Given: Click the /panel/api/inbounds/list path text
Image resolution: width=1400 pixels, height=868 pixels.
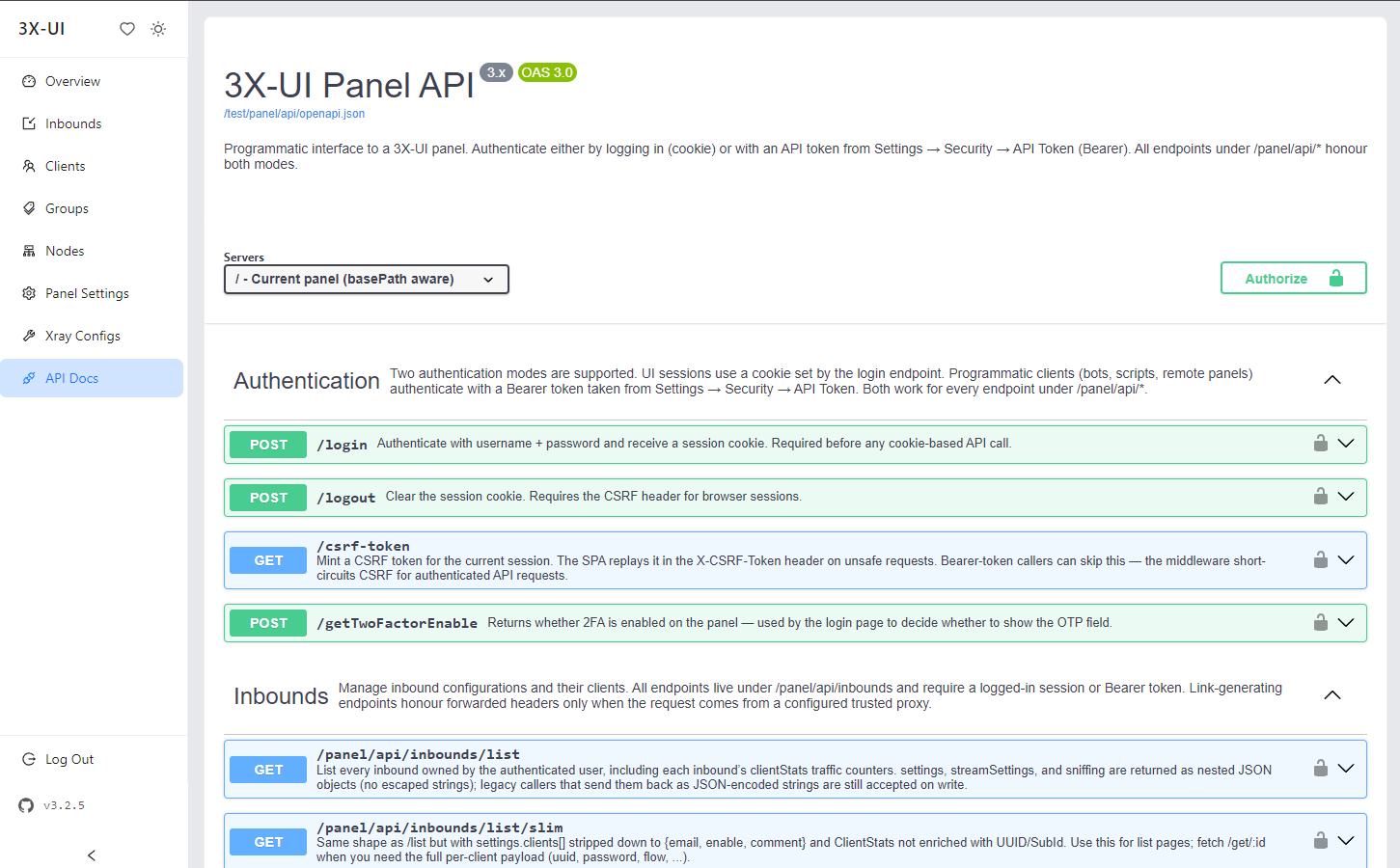Looking at the screenshot, I should pos(418,754).
